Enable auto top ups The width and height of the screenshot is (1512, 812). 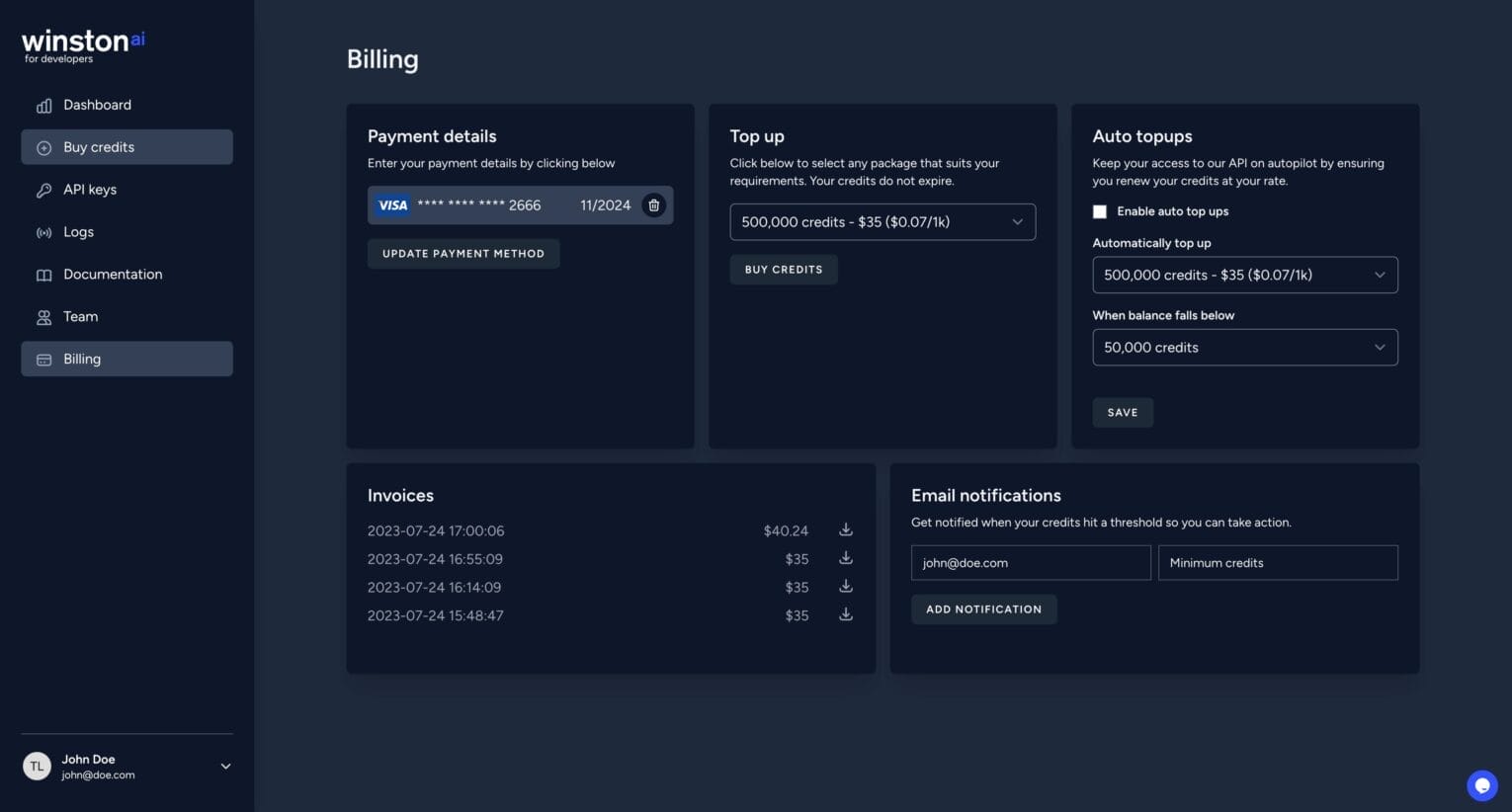1099,210
